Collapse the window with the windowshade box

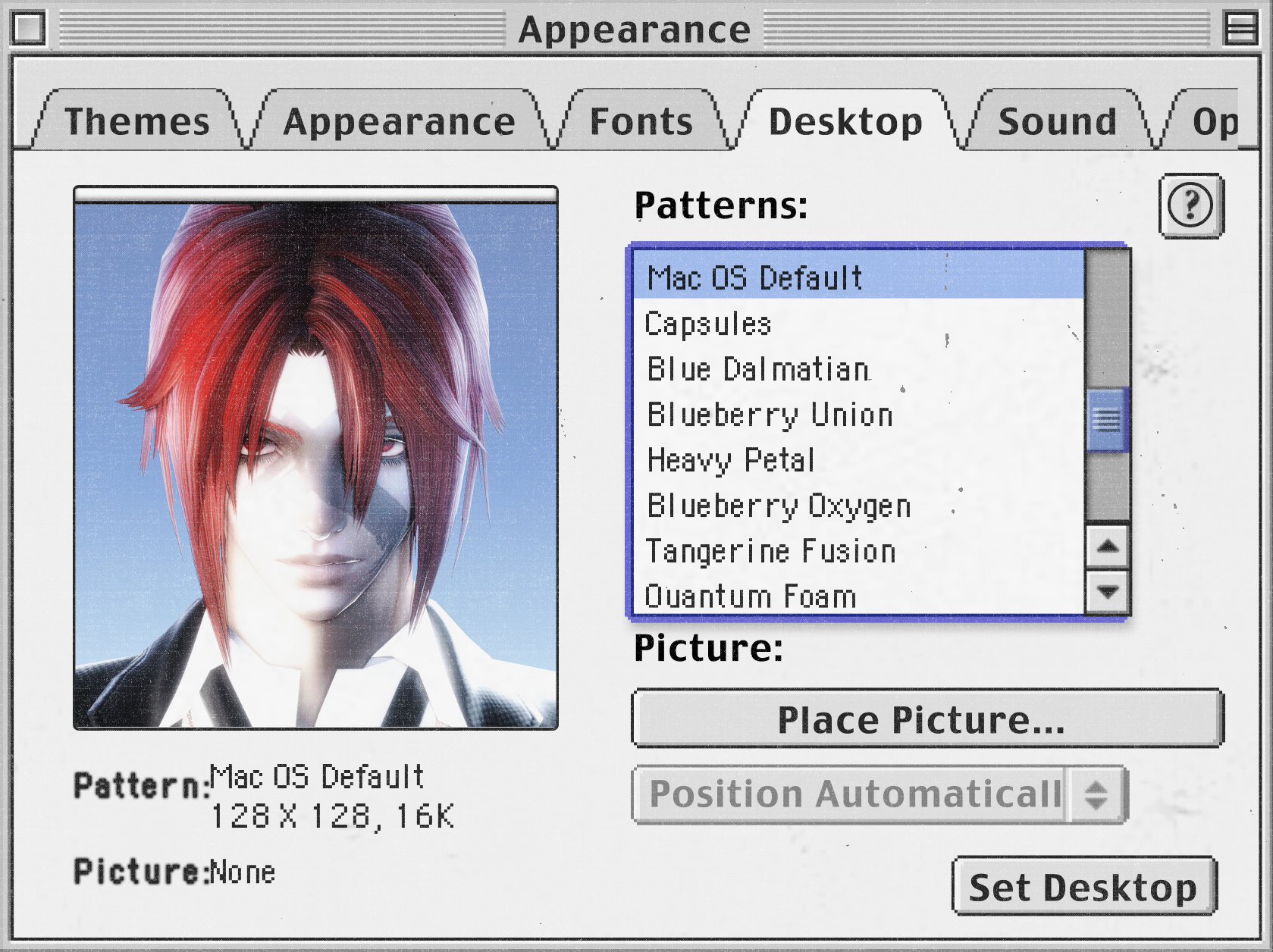(x=1241, y=29)
